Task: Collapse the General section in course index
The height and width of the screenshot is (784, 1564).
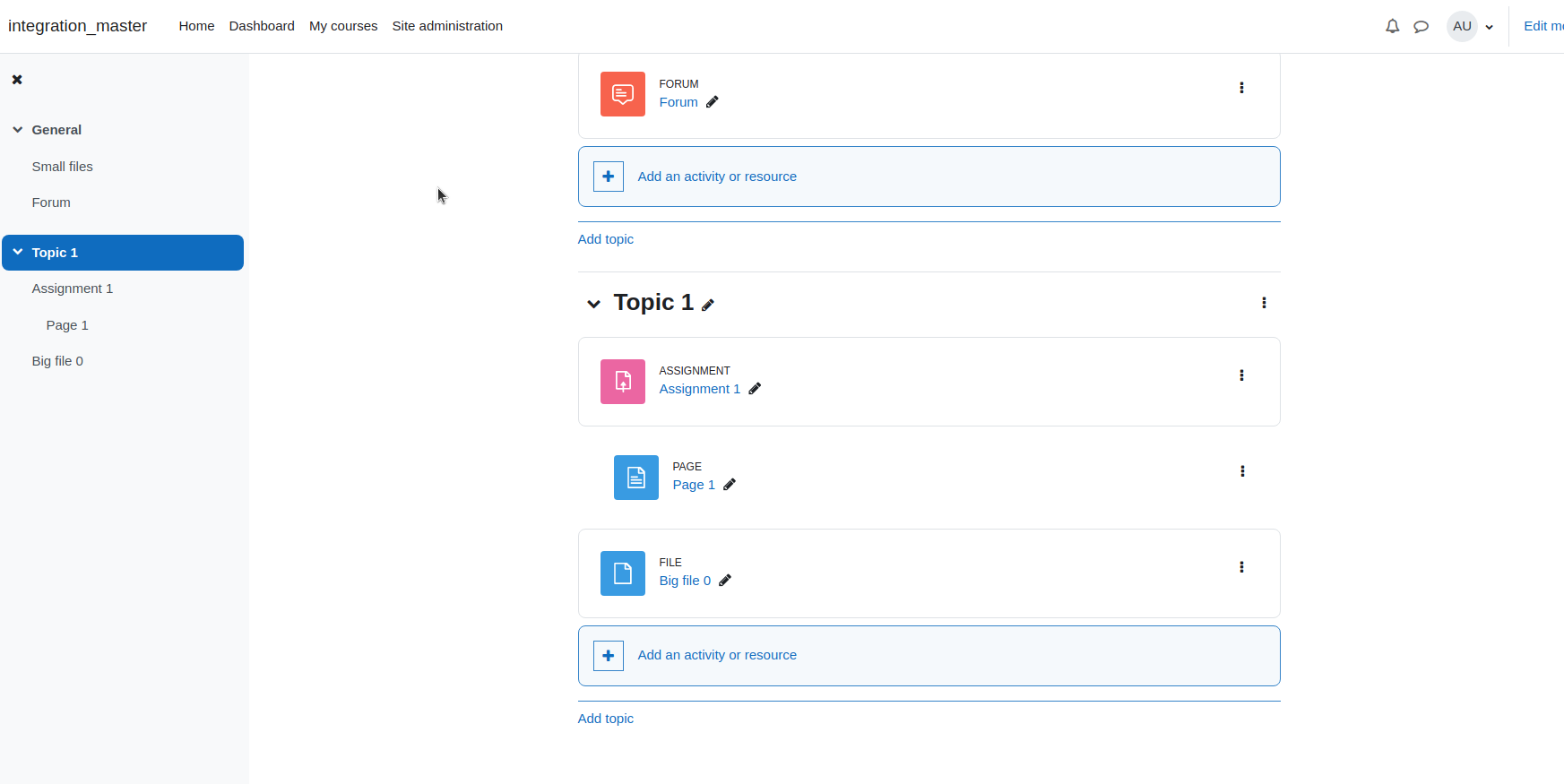Action: [18, 130]
